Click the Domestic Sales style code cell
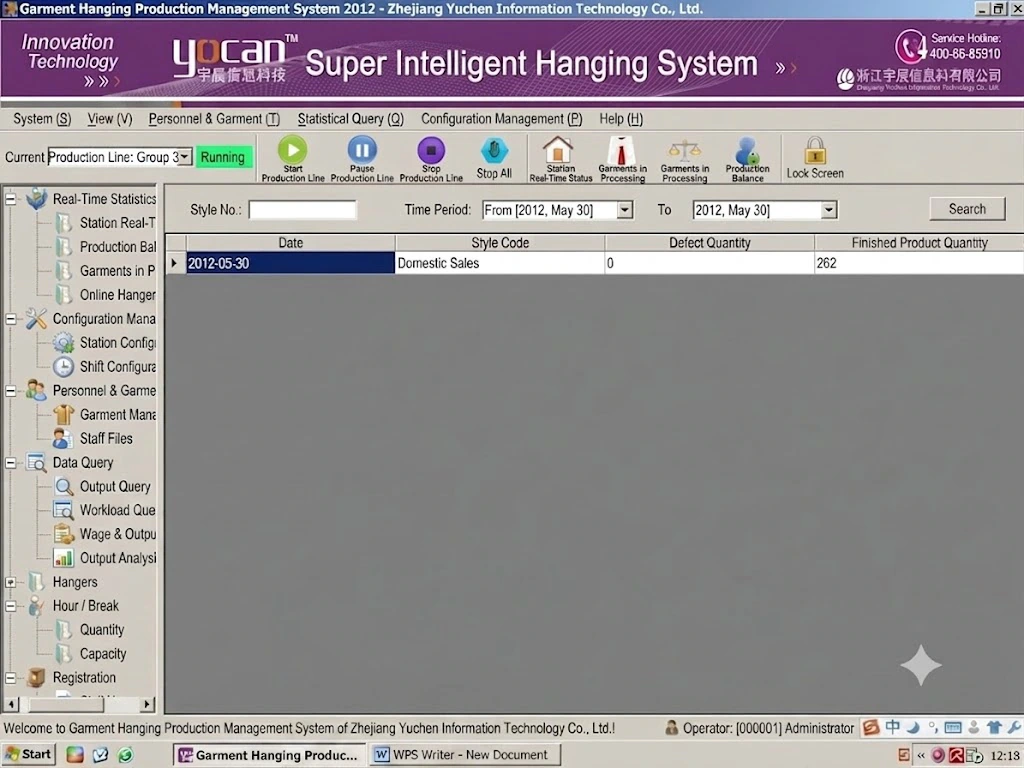The width and height of the screenshot is (1024, 768). tap(500, 263)
